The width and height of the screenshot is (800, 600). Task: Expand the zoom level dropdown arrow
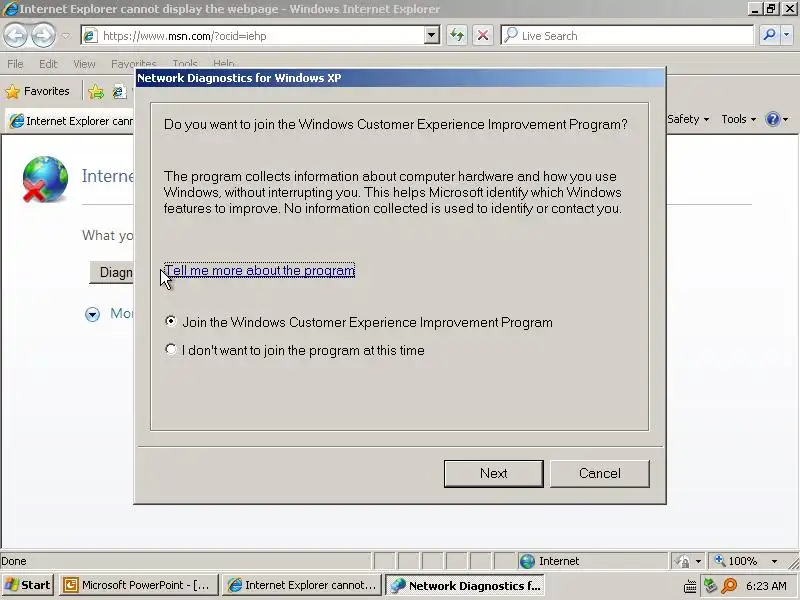pyautogui.click(x=774, y=561)
